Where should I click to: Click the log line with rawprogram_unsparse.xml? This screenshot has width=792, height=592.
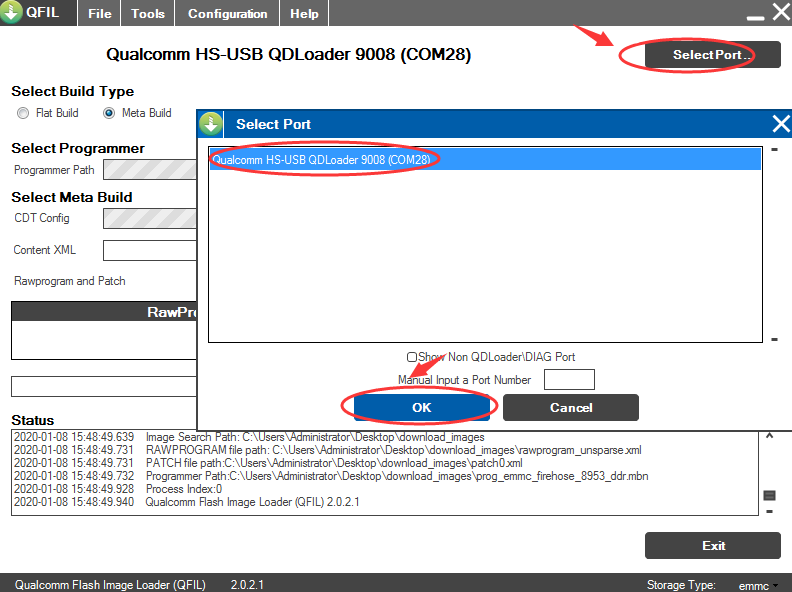pos(327,450)
